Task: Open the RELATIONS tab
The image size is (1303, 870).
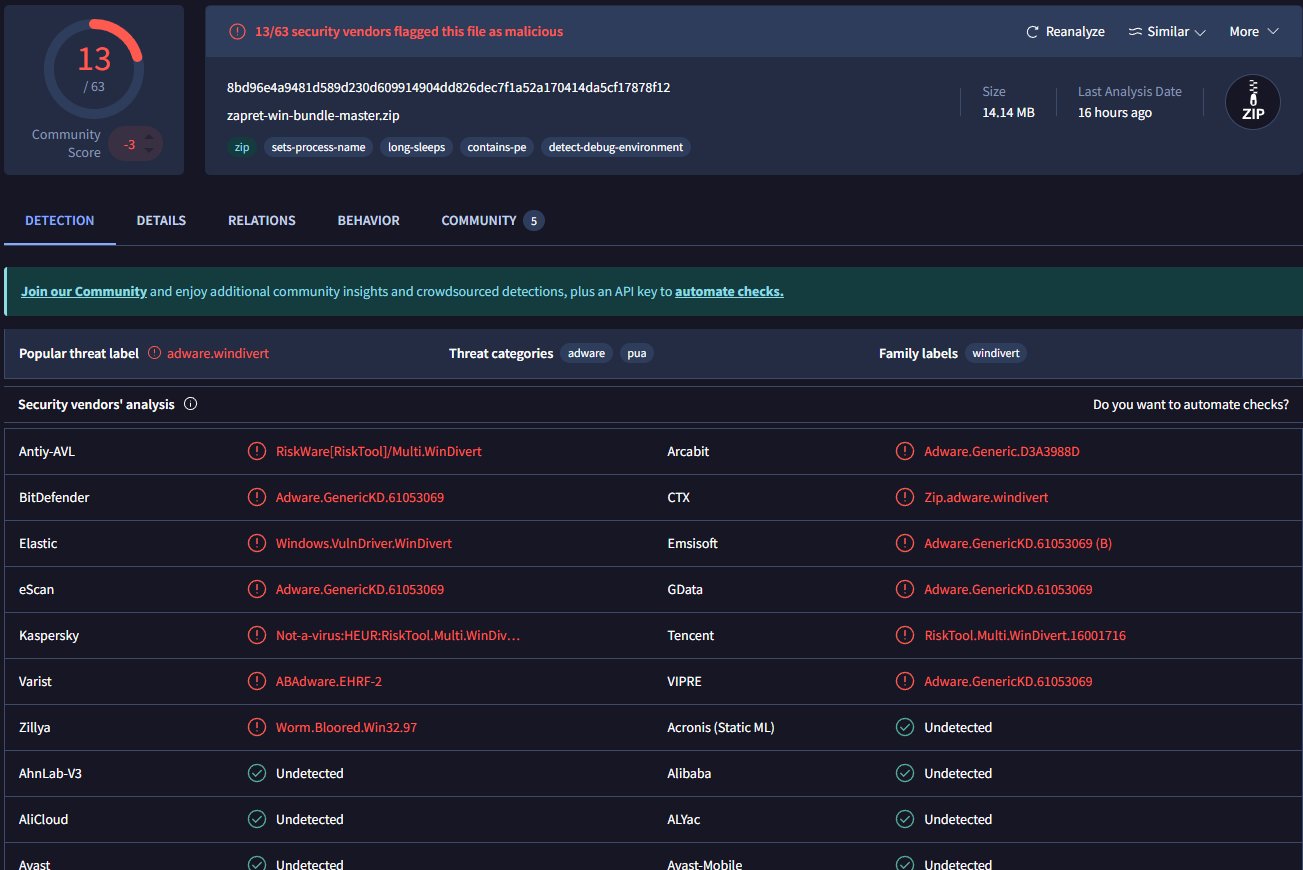Action: 262,221
